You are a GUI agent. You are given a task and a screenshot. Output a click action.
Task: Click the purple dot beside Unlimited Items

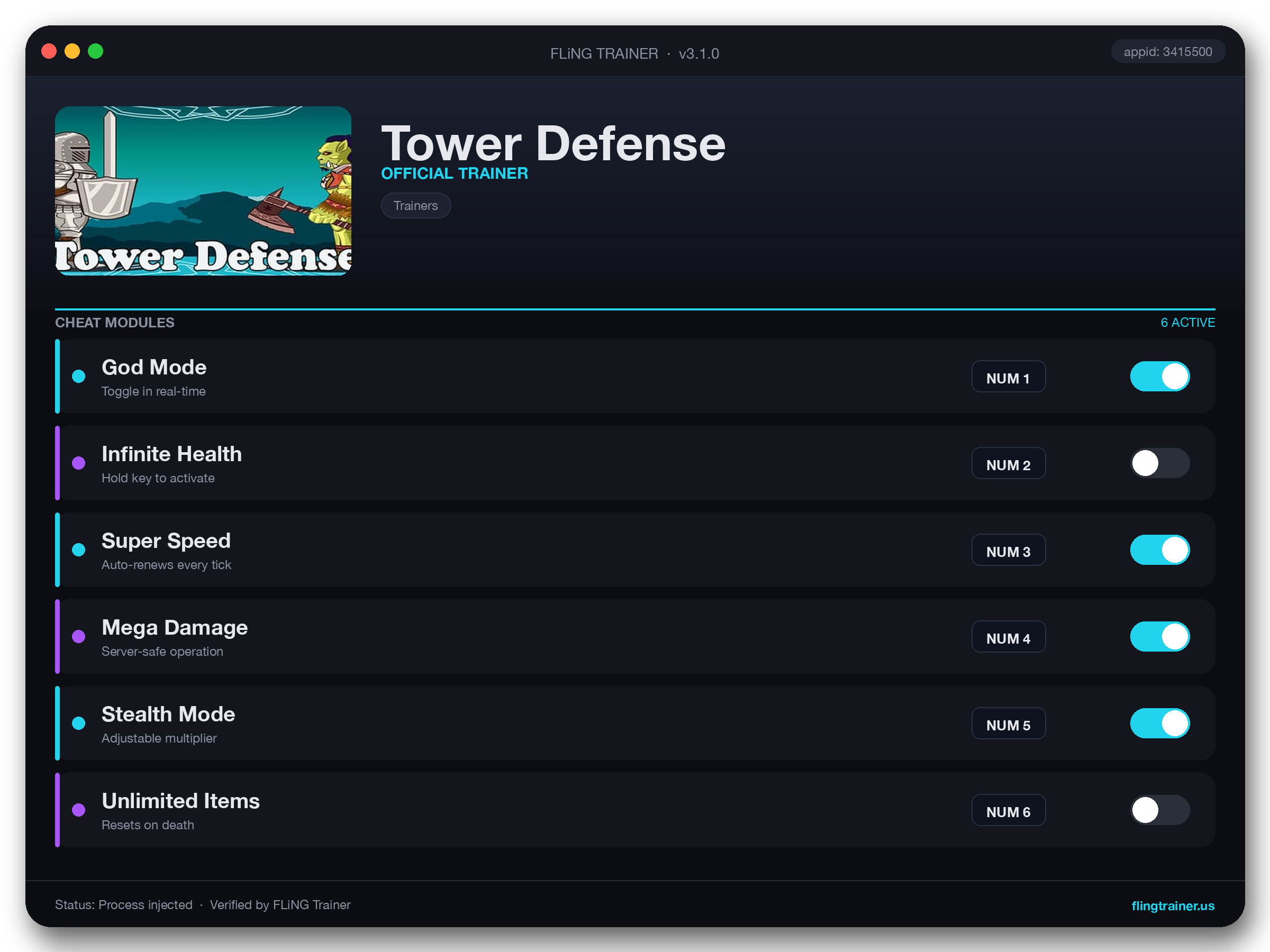tap(79, 810)
